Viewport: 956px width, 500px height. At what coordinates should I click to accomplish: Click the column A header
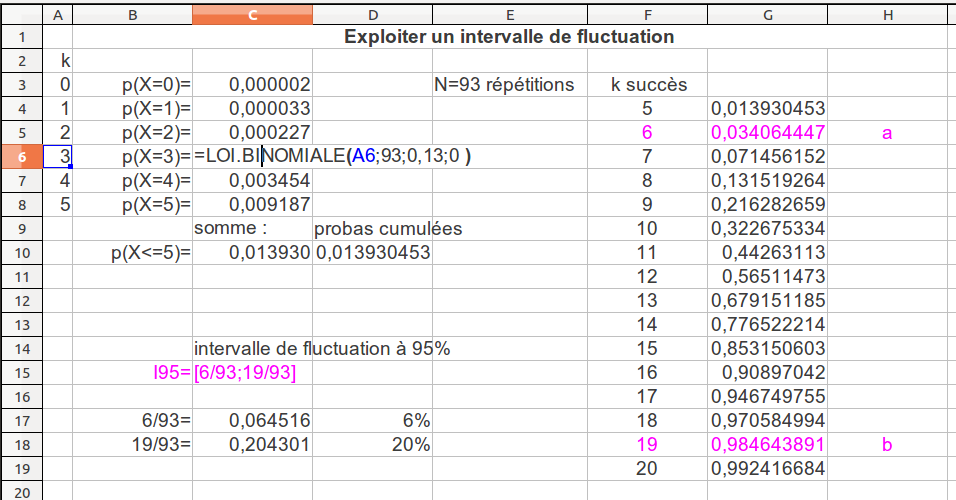coord(59,14)
